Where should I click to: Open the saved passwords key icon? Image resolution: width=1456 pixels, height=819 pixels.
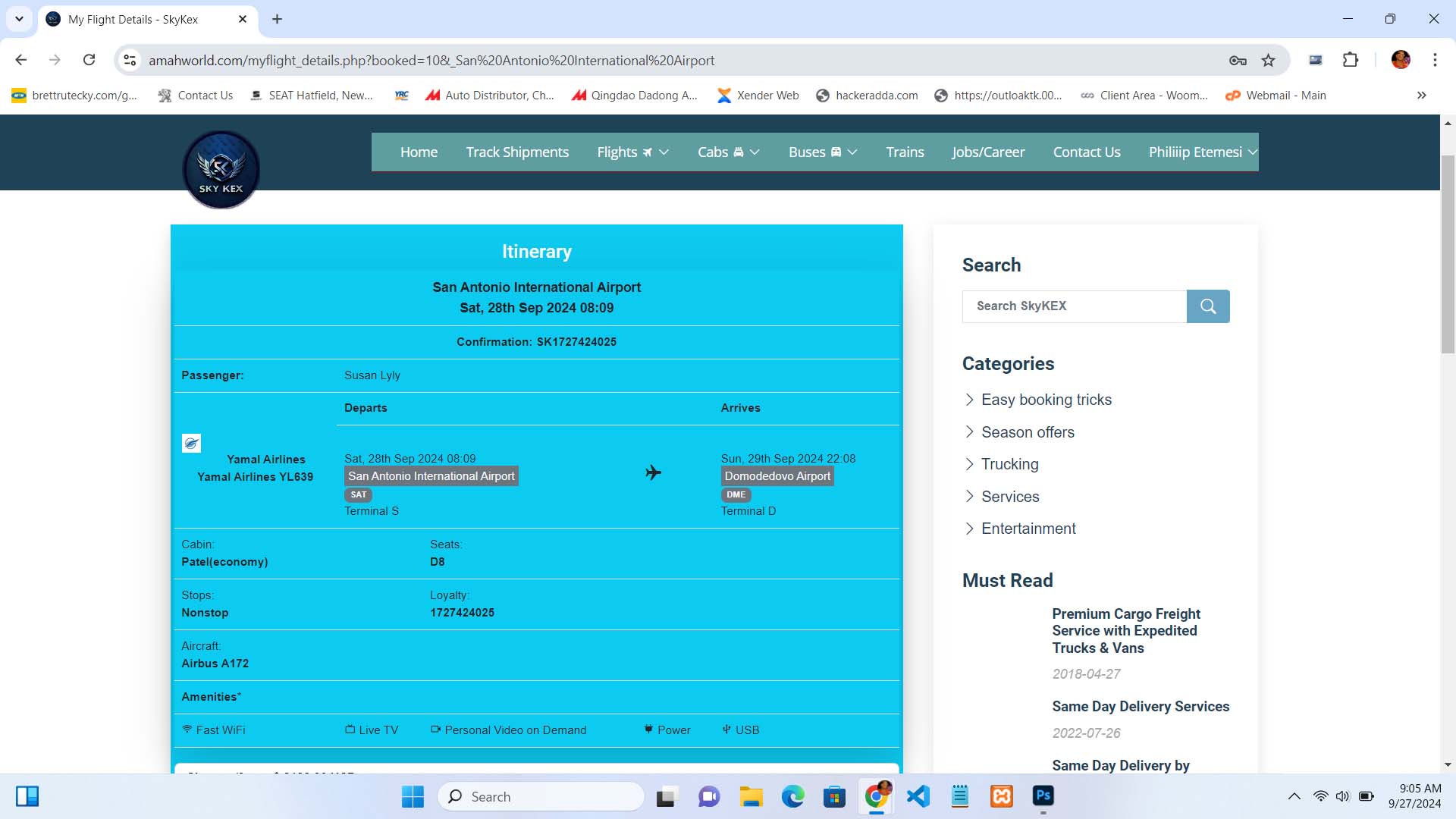coord(1238,60)
